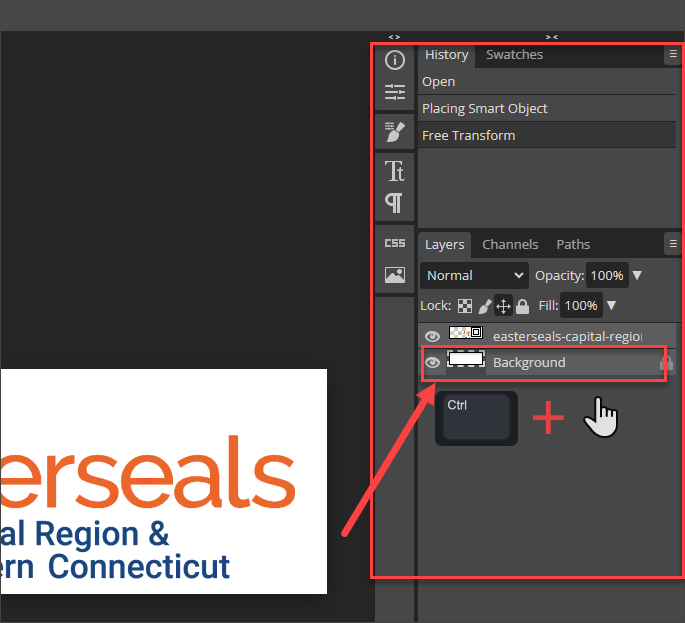Expand the Fill slider arrow
This screenshot has width=685, height=623.
pos(611,305)
